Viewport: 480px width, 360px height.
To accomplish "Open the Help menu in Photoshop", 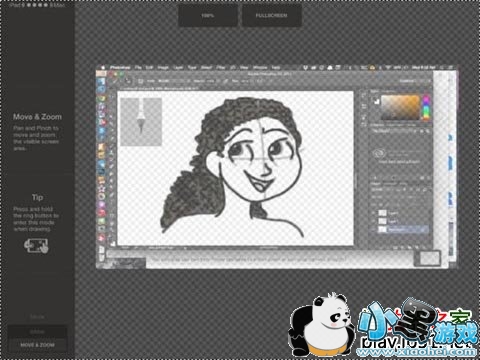I will (276, 68).
